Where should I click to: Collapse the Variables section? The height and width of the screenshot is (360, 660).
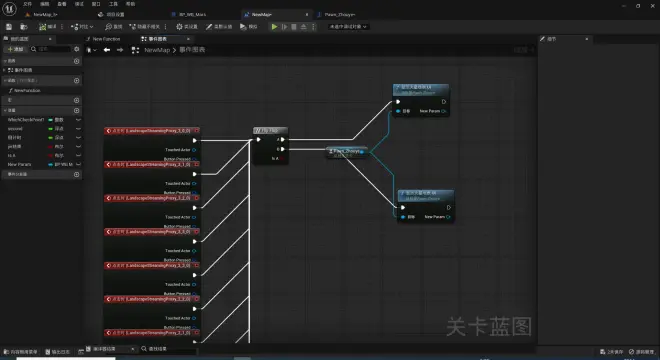(x=5, y=110)
